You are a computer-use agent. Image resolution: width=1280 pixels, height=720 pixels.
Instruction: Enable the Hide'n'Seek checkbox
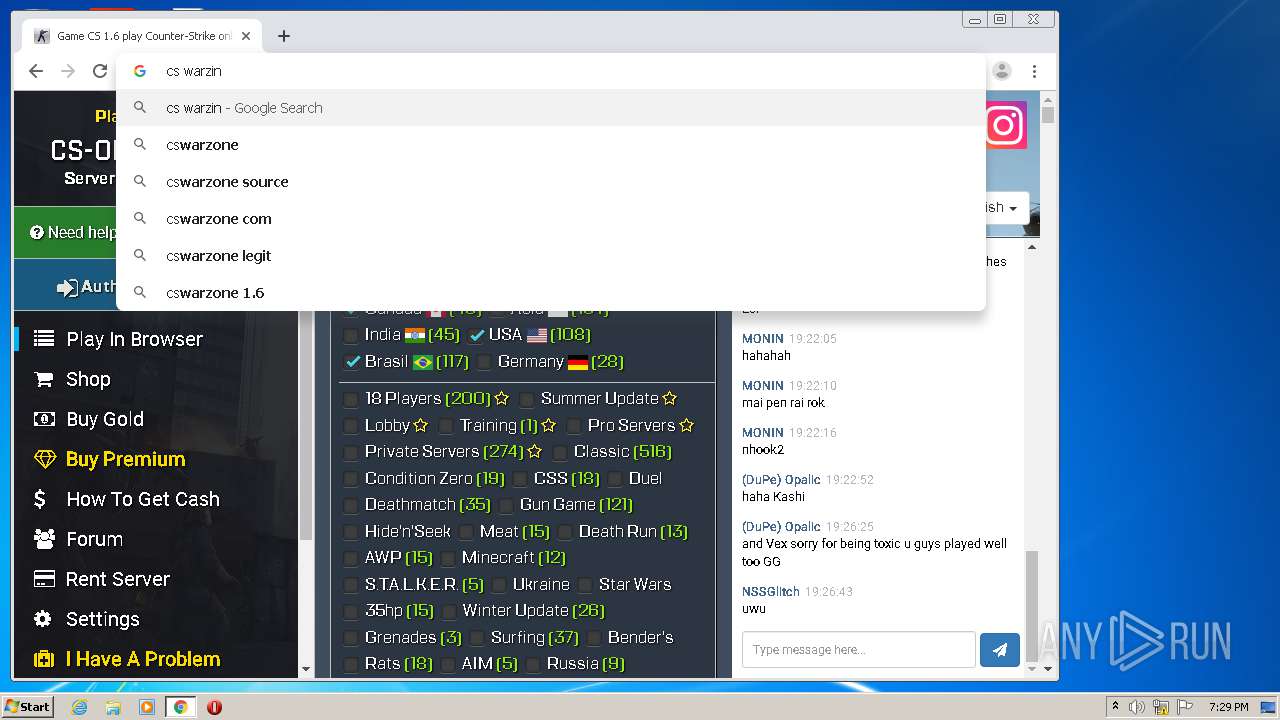point(351,532)
